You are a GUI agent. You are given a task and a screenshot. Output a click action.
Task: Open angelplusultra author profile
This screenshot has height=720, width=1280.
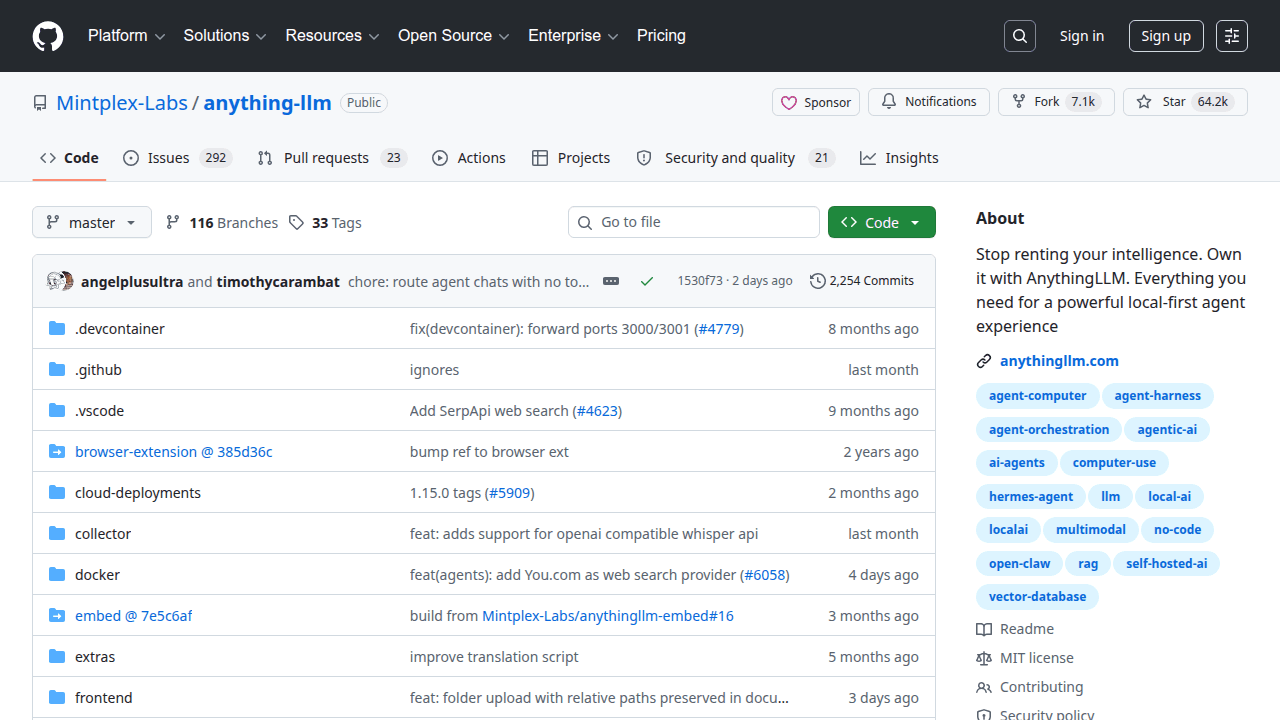[132, 281]
